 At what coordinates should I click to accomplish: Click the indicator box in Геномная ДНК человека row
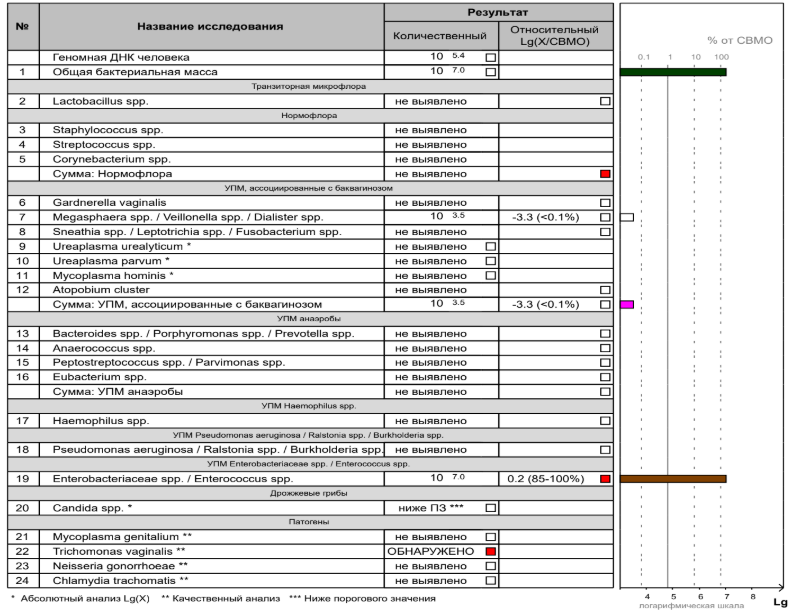pyautogui.click(x=491, y=57)
